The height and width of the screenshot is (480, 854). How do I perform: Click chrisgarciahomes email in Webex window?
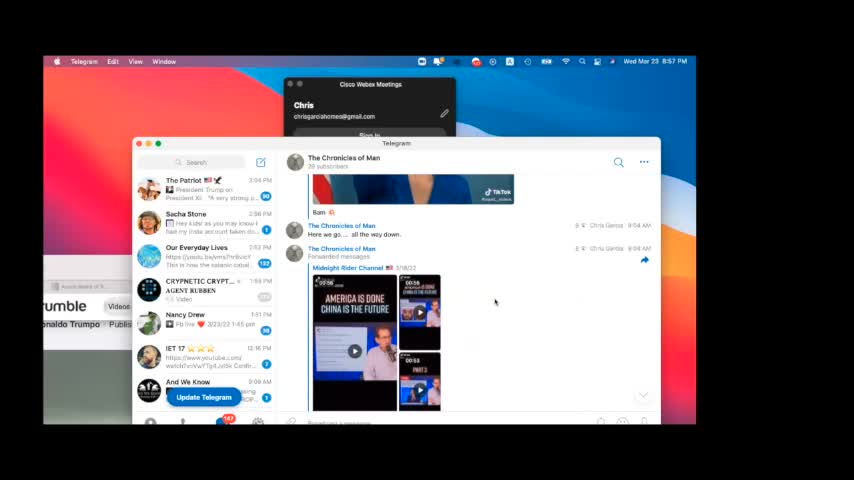click(x=334, y=117)
